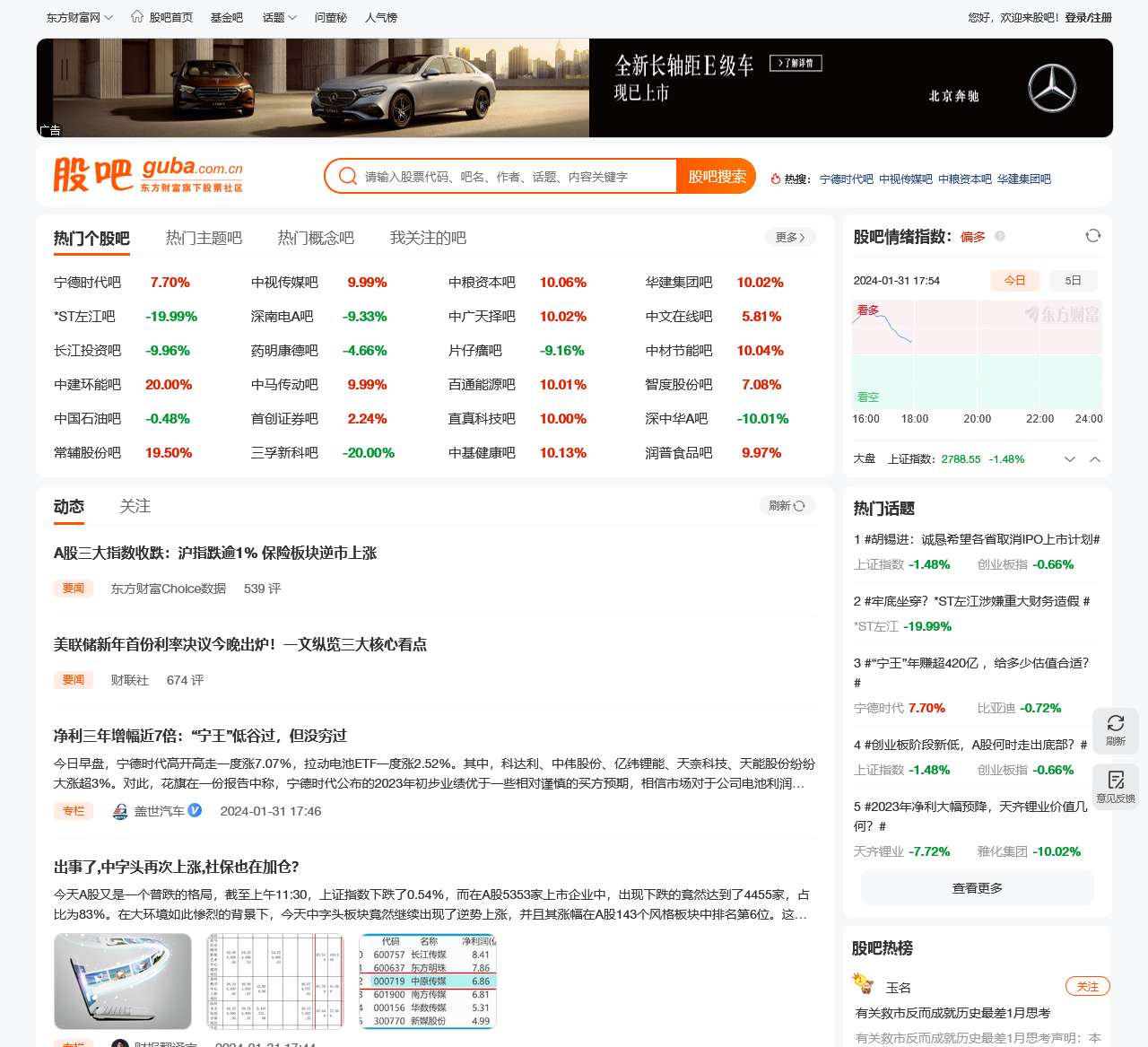1148x1047 pixels.
Task: Click hot search link 华建集团吧
Action: coord(1024,179)
